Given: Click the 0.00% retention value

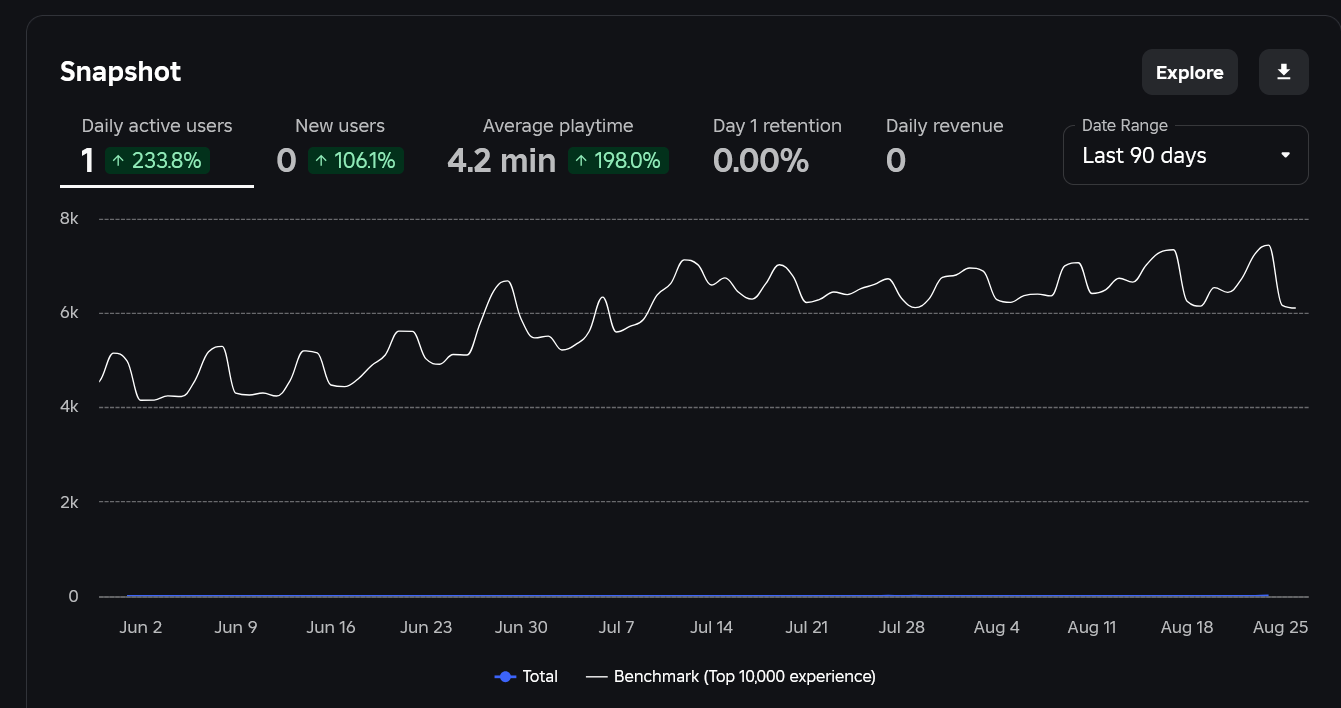Looking at the screenshot, I should click(x=761, y=160).
